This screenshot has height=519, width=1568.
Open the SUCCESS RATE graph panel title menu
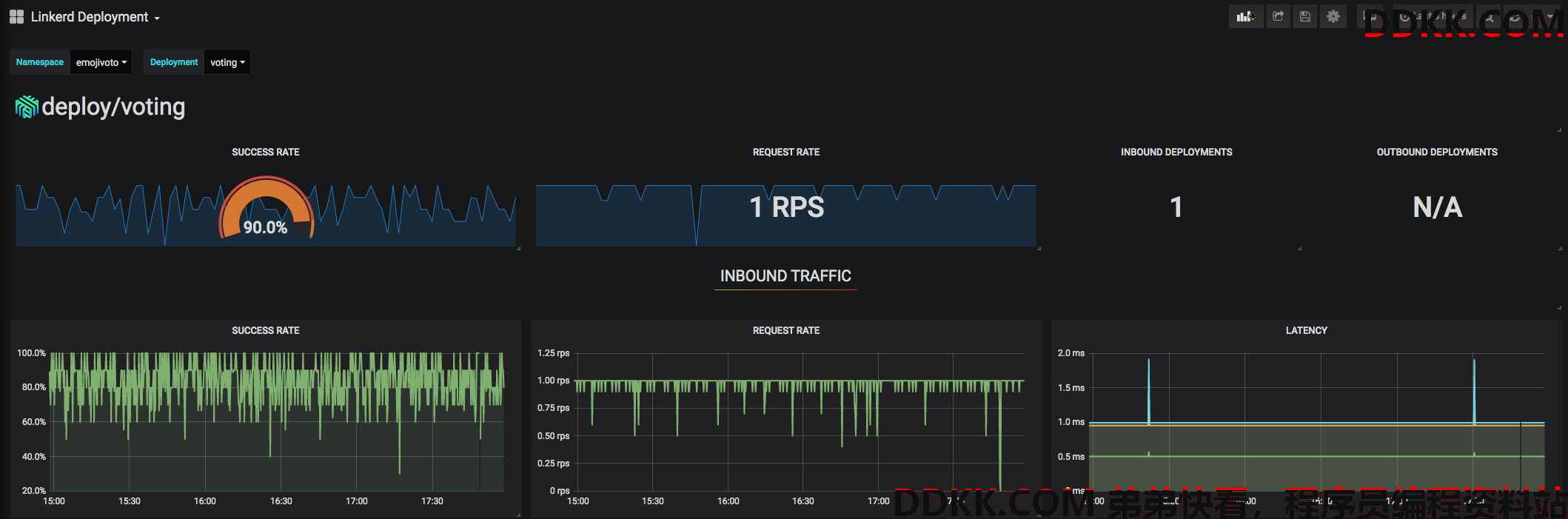click(266, 330)
